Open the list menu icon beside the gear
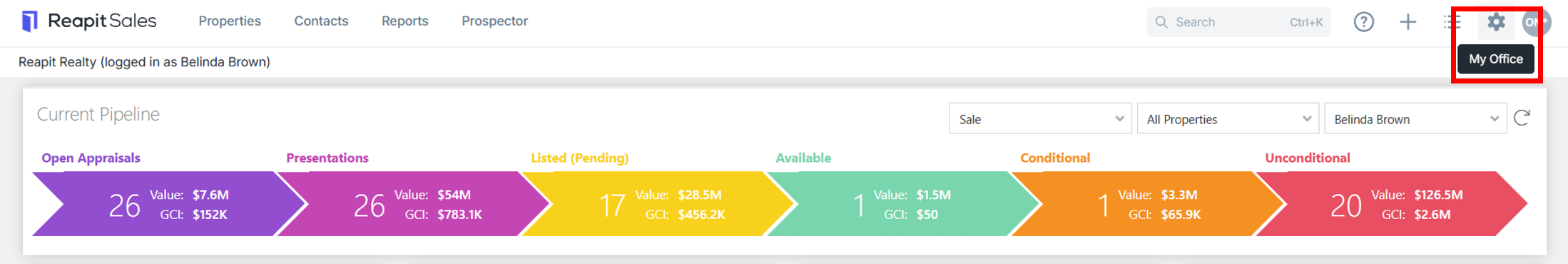Viewport: 1568px width, 264px height. [x=1452, y=22]
